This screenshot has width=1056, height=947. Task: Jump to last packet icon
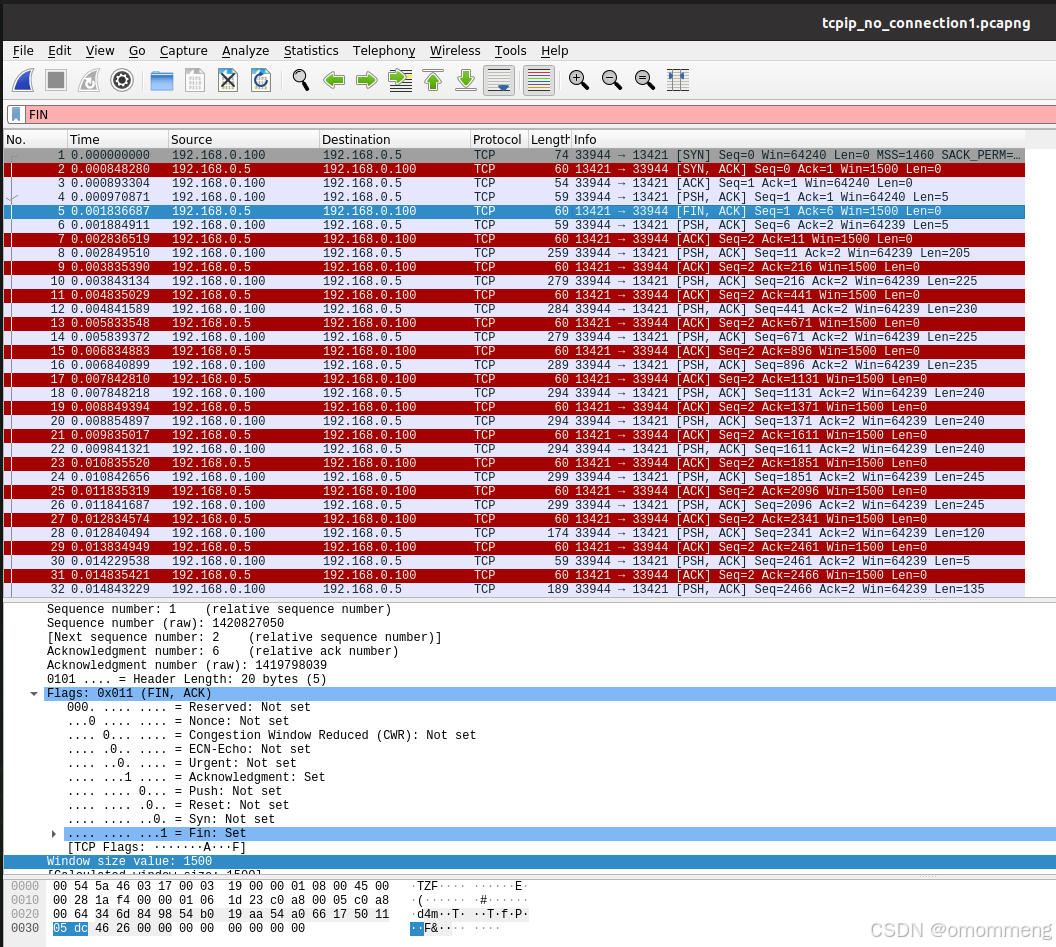tap(466, 80)
